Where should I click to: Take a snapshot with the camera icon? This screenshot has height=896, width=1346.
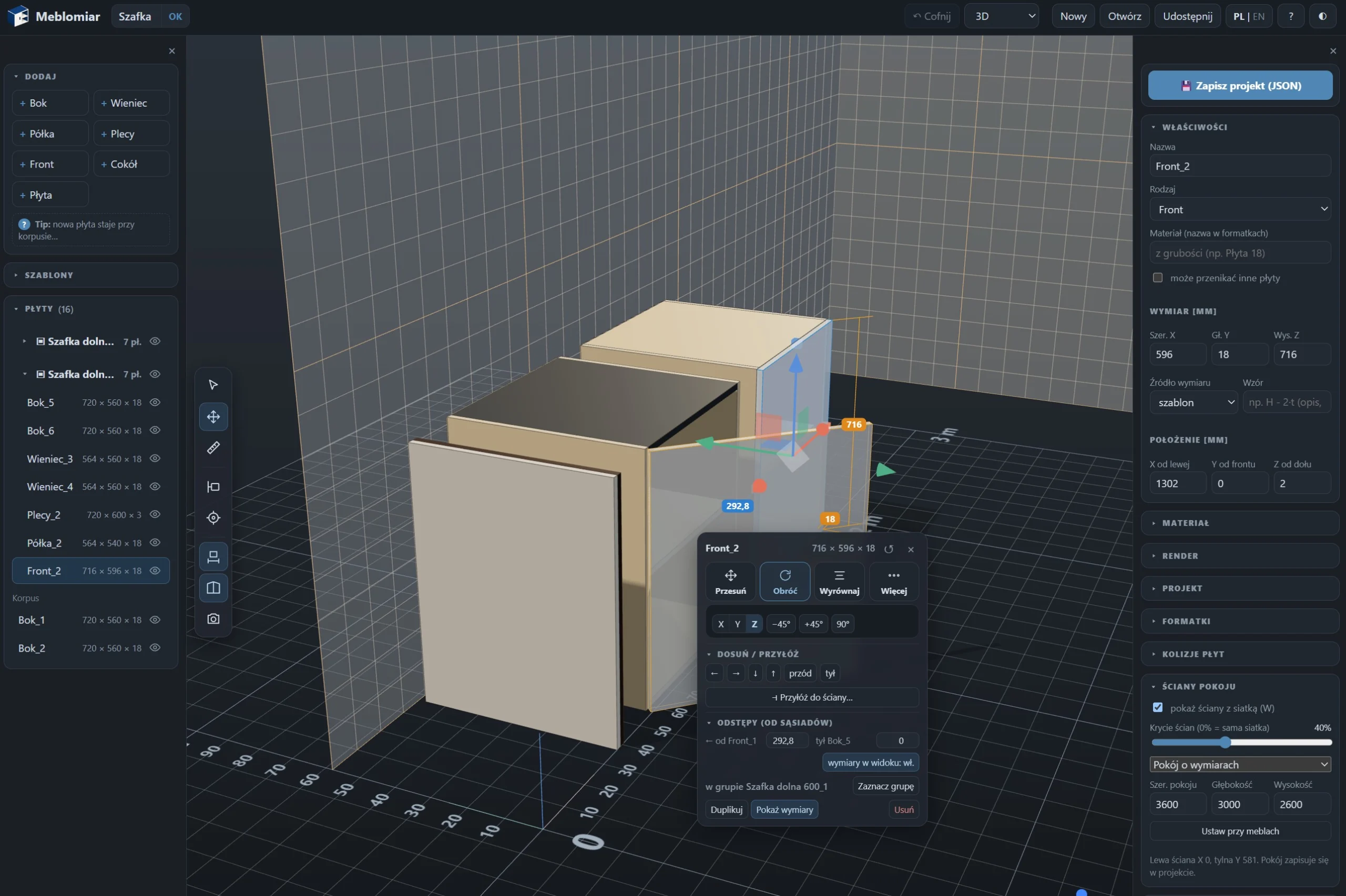tap(213, 619)
